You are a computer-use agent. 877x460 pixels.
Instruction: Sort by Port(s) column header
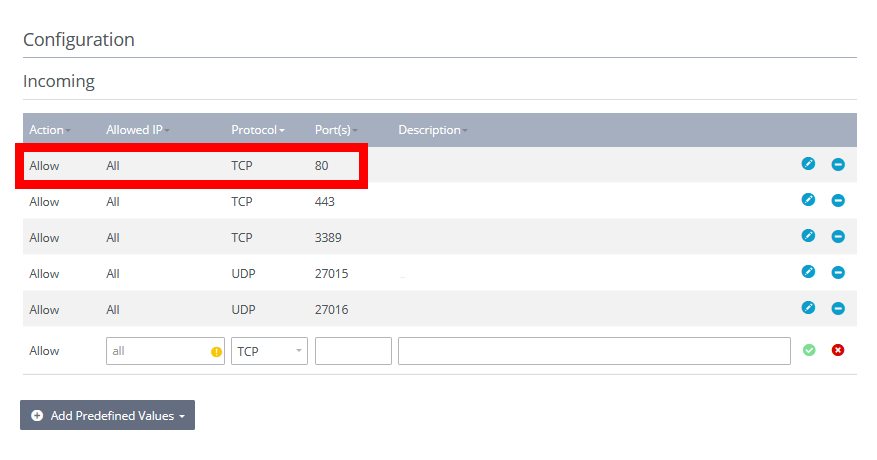[336, 130]
